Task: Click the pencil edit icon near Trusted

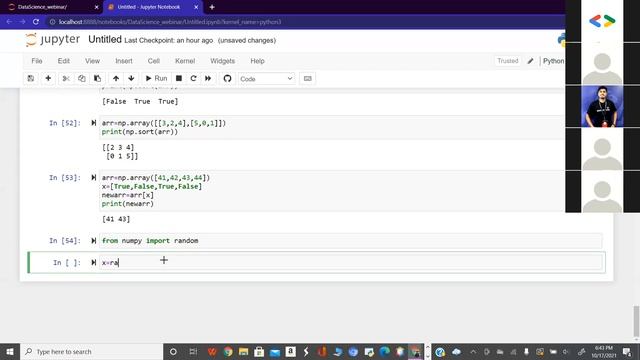Action: click(530, 61)
